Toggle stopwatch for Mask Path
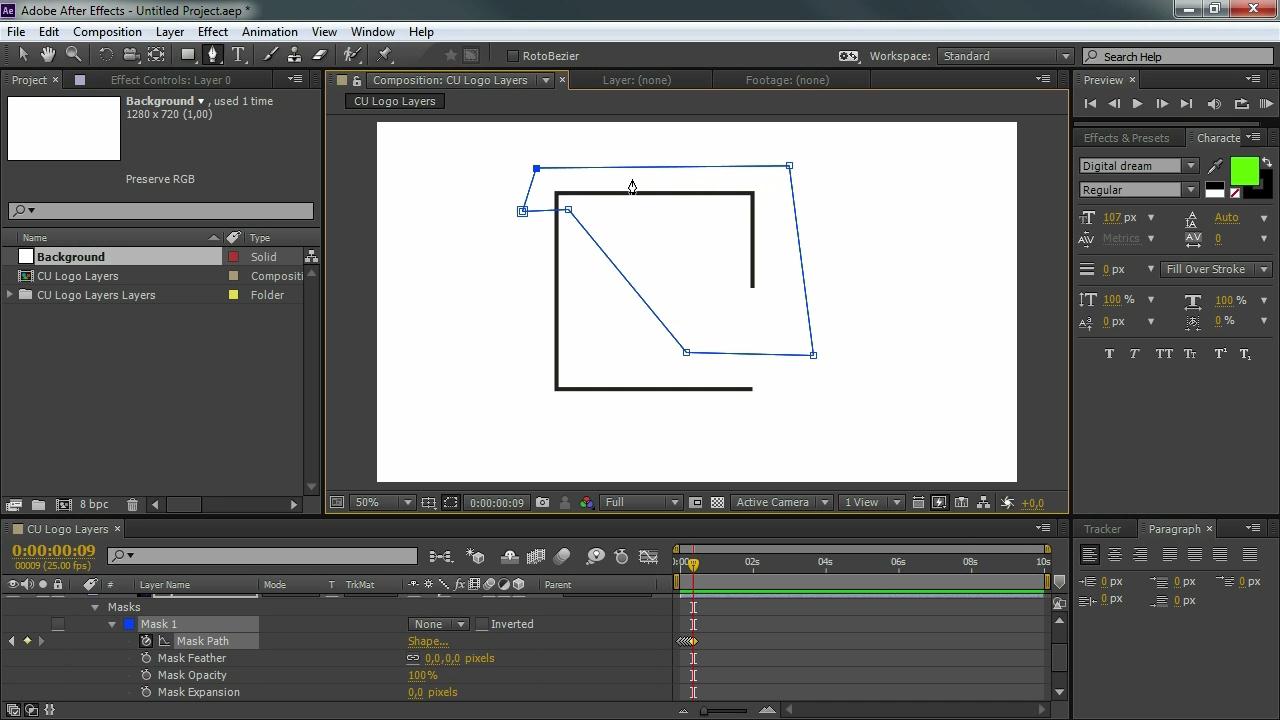 tap(146, 641)
